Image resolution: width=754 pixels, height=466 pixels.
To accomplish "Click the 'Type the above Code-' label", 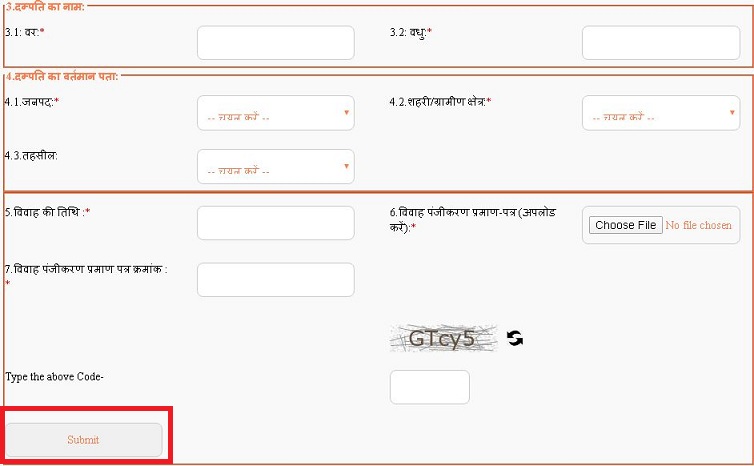I will (x=54, y=377).
